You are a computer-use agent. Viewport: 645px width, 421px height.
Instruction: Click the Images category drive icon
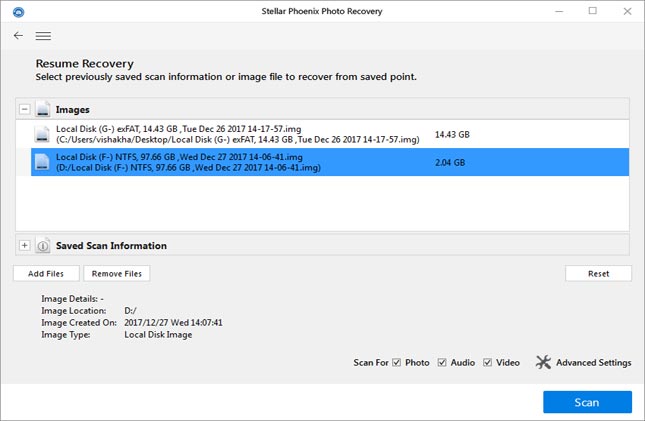[43, 109]
